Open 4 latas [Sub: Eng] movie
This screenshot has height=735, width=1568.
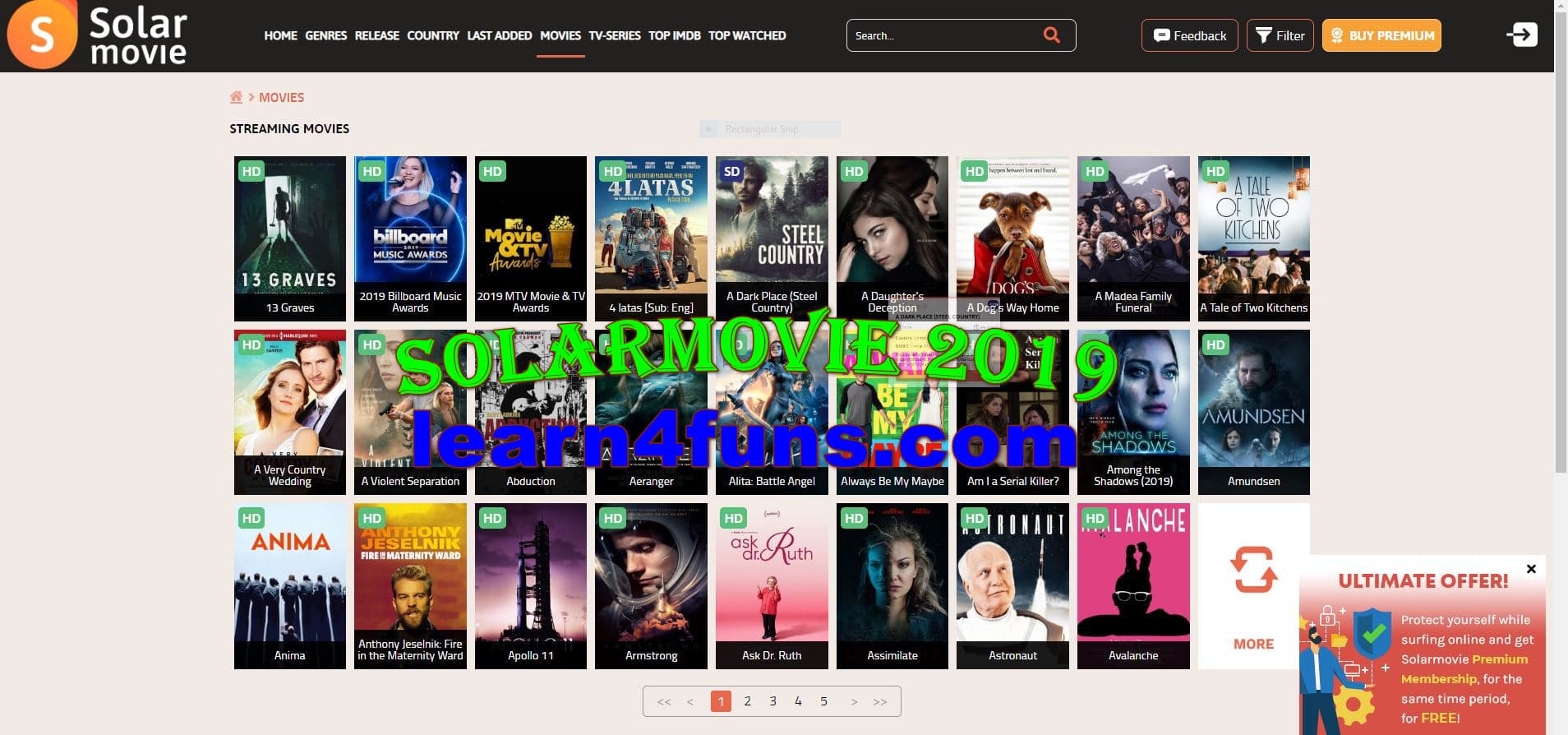coord(651,238)
